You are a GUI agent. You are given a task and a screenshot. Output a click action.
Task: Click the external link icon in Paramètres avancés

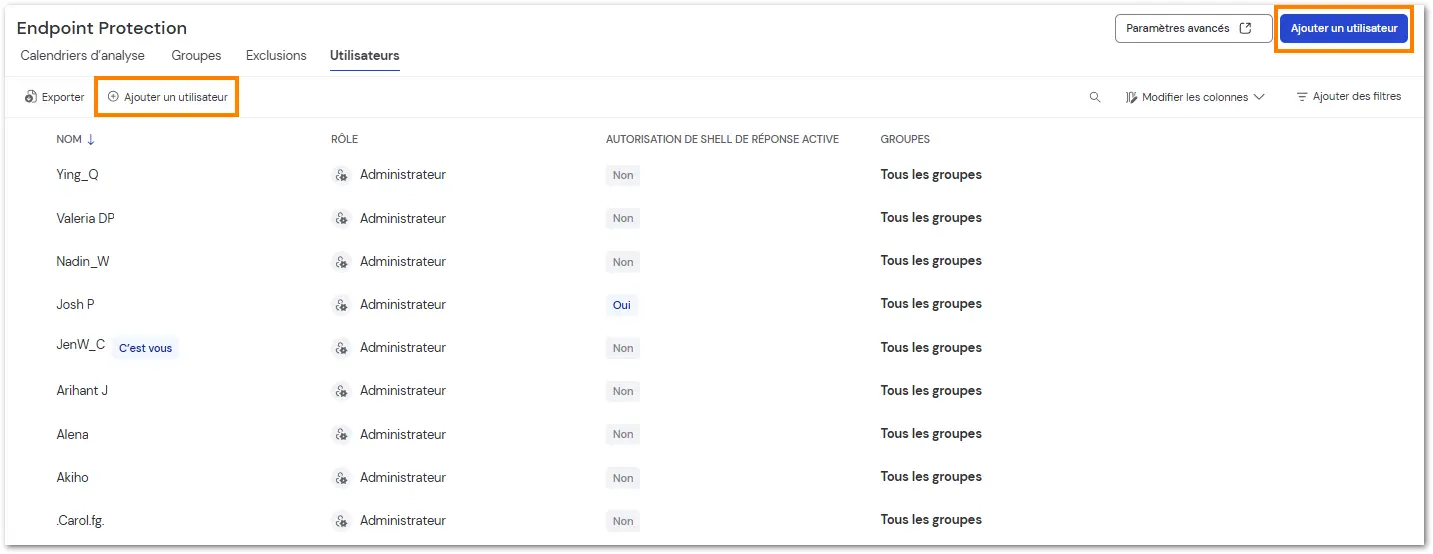pos(1245,28)
